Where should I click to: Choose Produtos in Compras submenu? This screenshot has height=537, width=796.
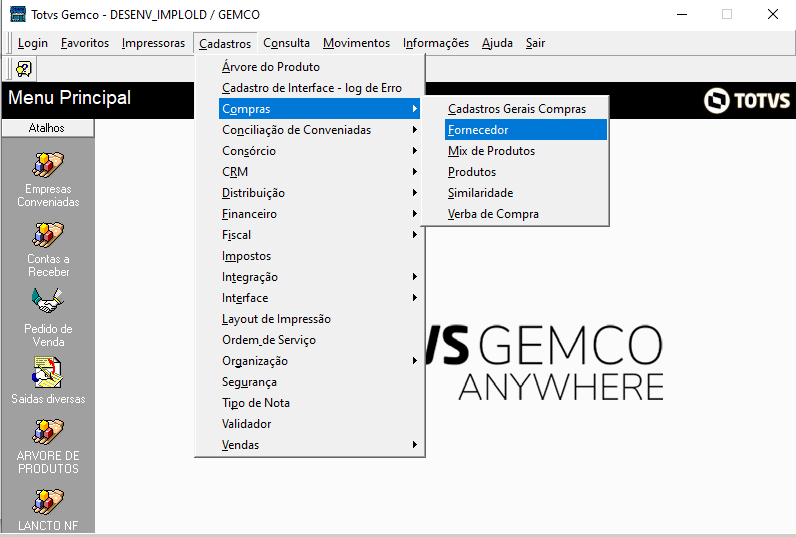point(525,172)
